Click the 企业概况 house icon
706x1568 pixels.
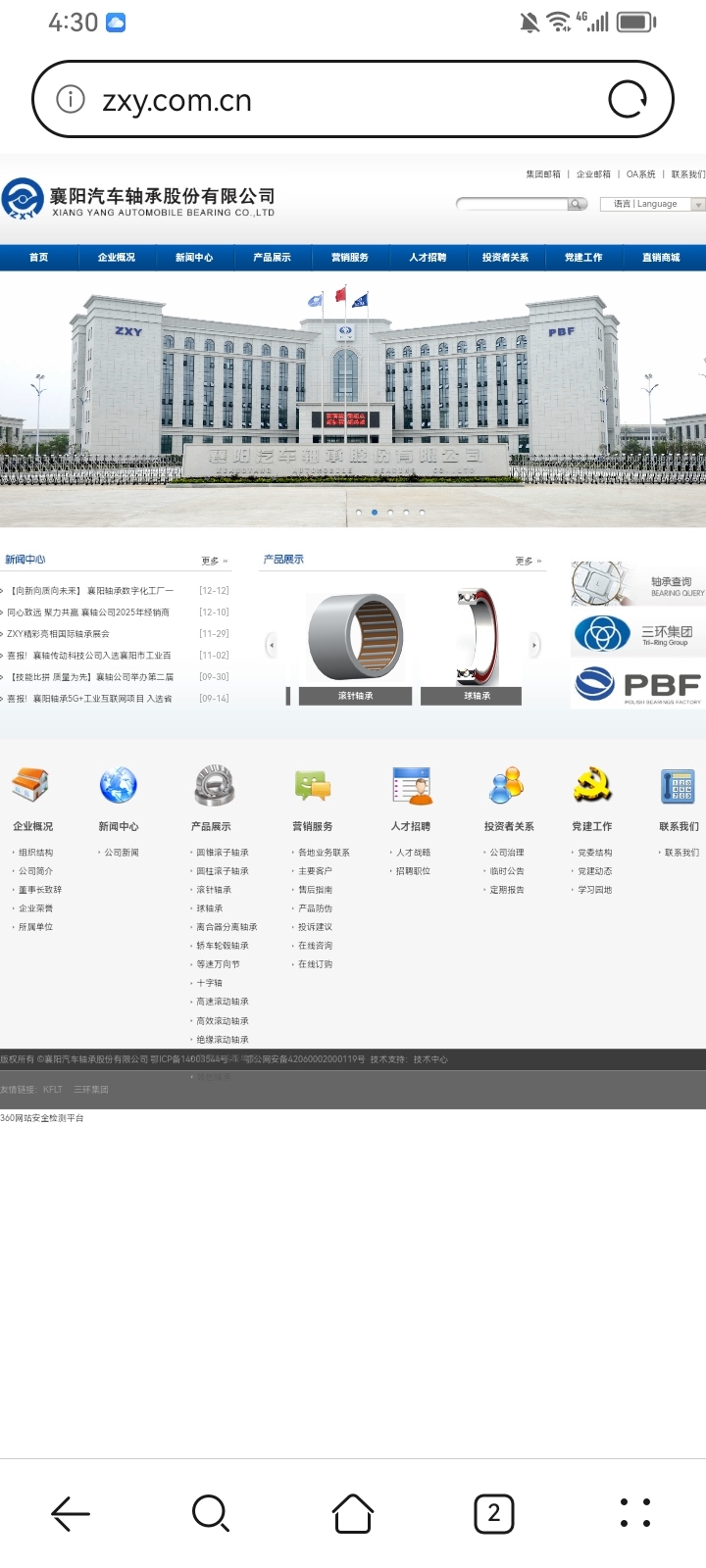click(30, 785)
